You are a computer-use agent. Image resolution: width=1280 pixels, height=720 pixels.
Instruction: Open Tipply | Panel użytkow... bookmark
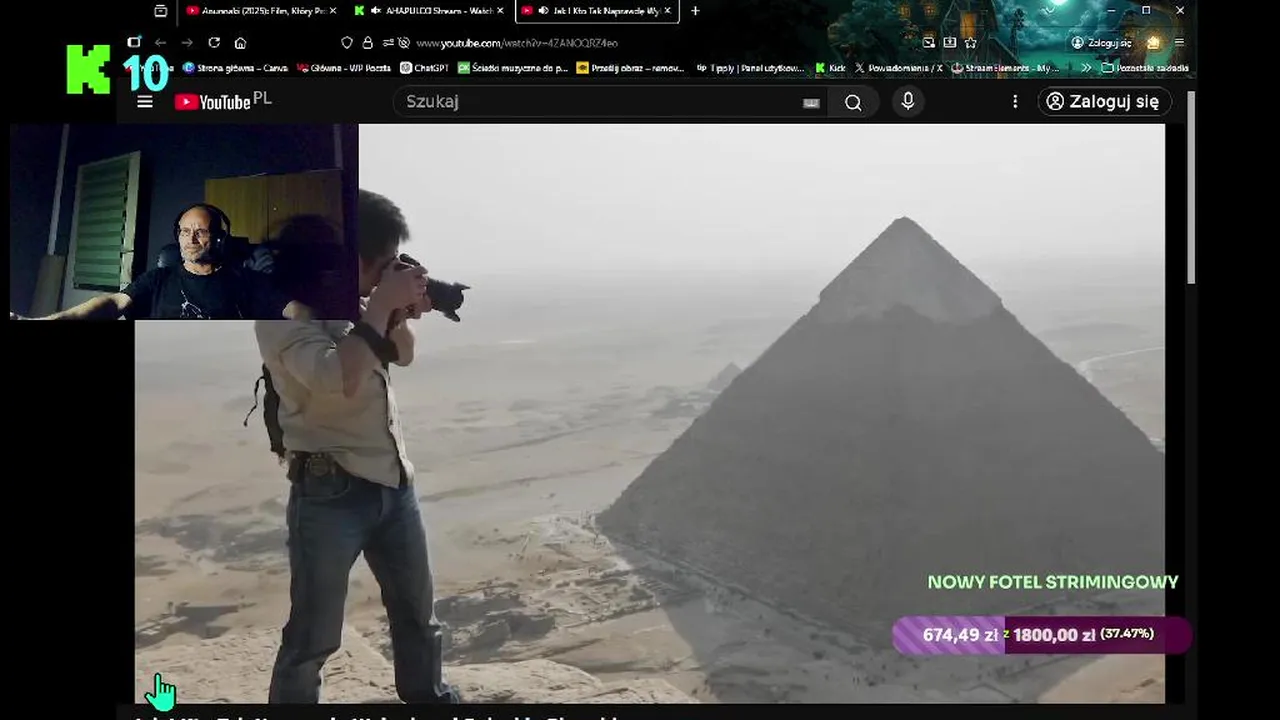click(x=749, y=68)
